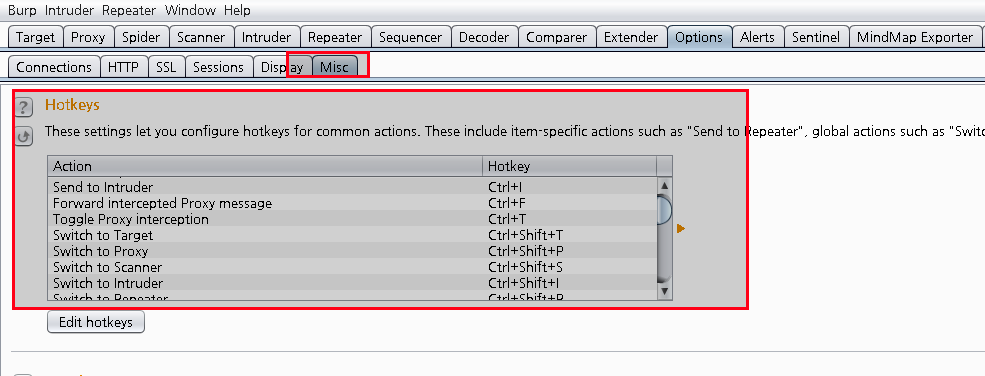Click the Ctrl+T hotkey cell

569,220
